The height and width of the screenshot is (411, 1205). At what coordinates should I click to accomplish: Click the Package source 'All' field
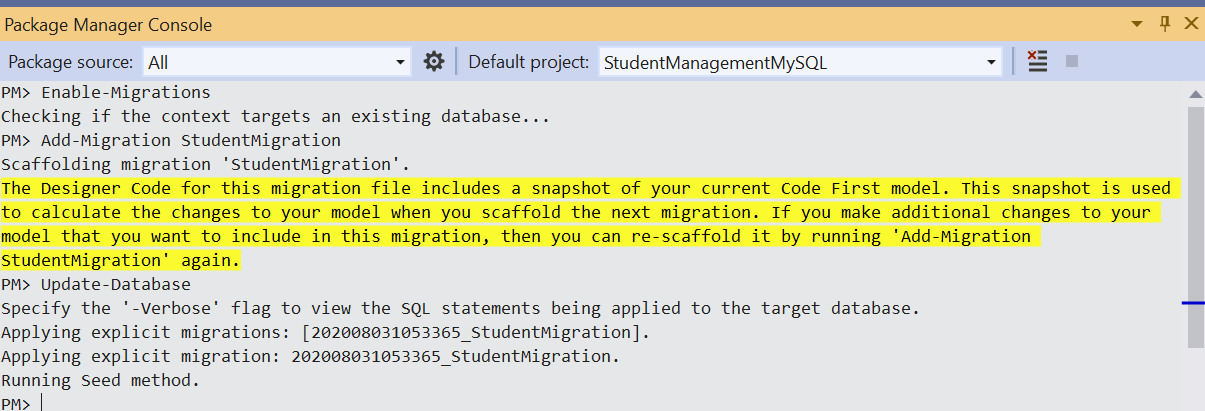pyautogui.click(x=270, y=62)
